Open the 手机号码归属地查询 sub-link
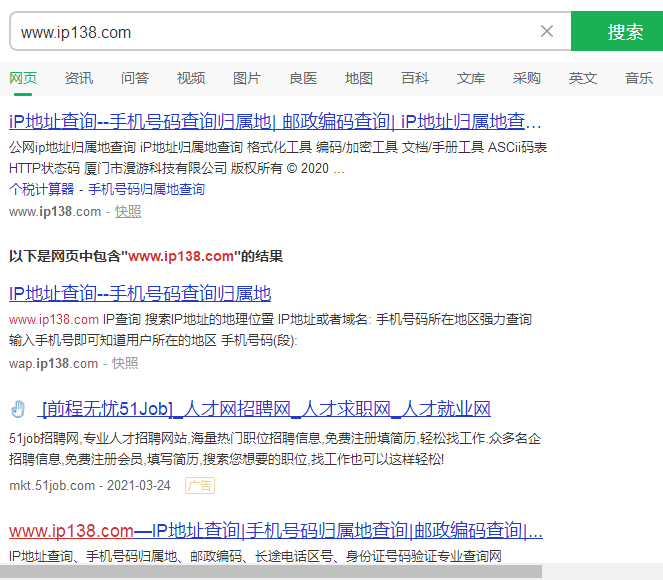 [146, 189]
